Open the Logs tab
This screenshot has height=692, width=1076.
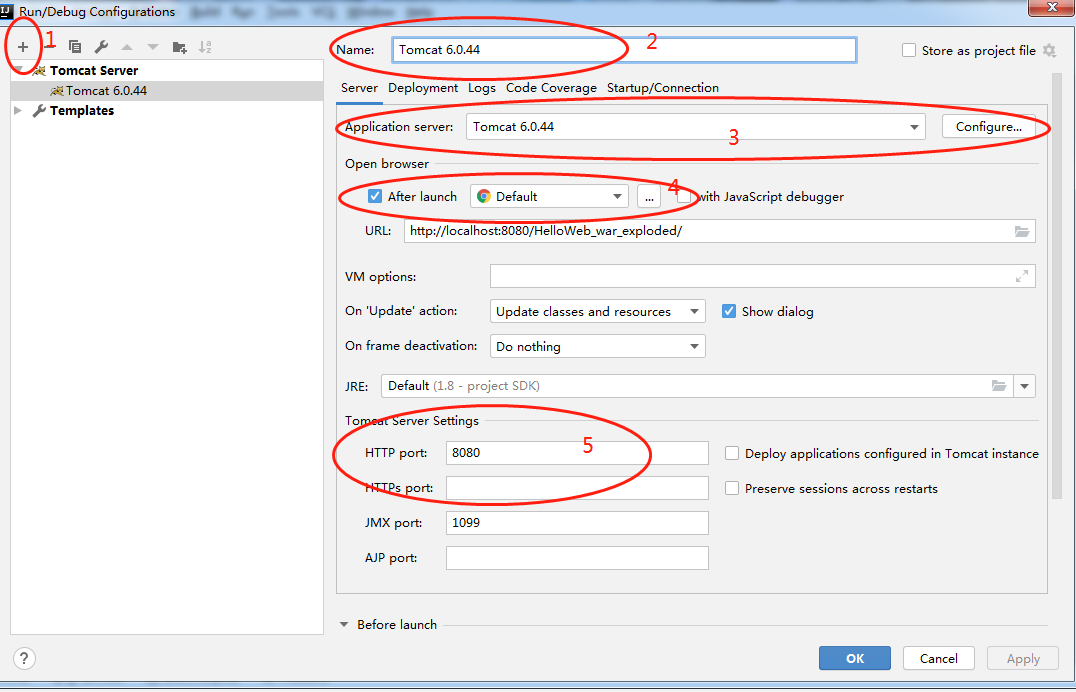click(482, 88)
